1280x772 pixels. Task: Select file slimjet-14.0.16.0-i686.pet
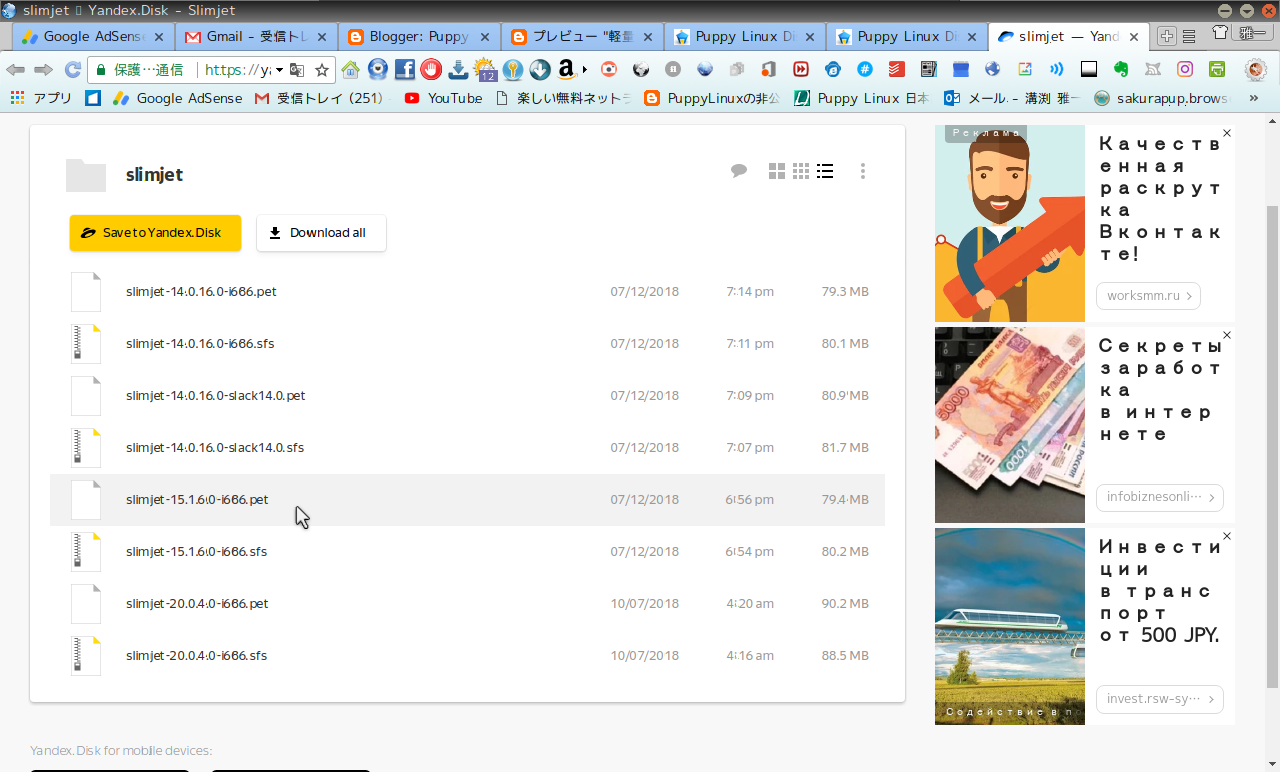pyautogui.click(x=467, y=292)
